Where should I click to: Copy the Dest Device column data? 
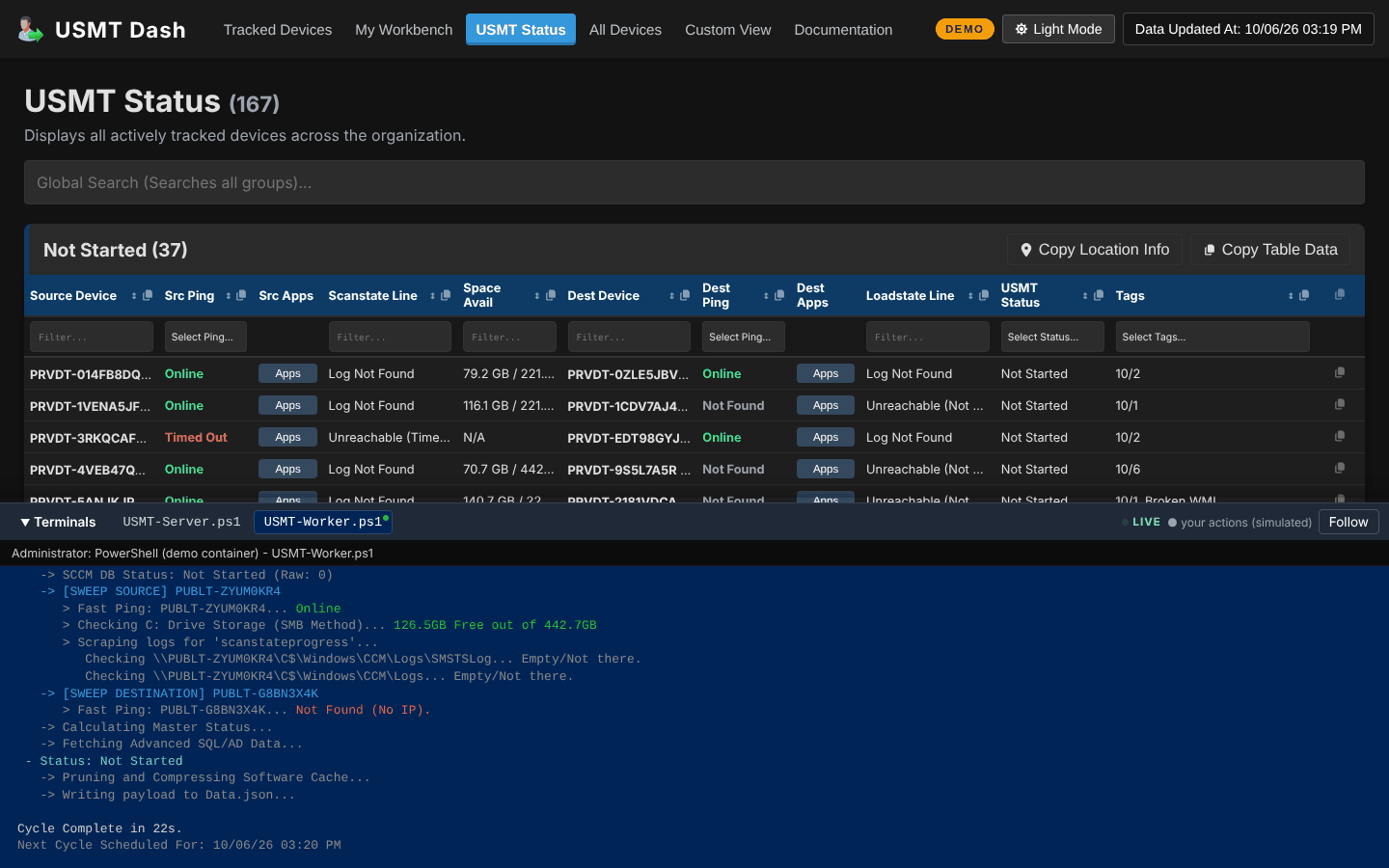tap(685, 296)
